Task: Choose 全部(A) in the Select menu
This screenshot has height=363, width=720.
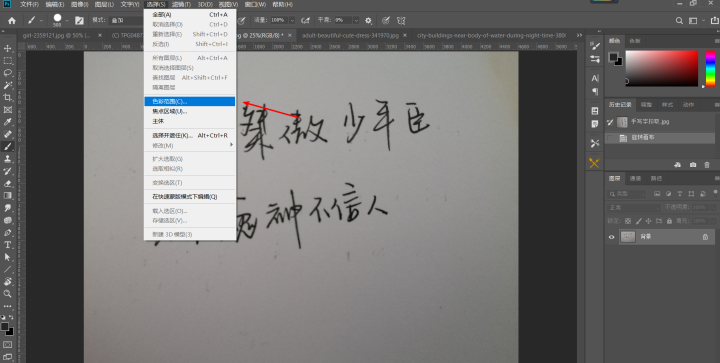Action: click(x=190, y=15)
